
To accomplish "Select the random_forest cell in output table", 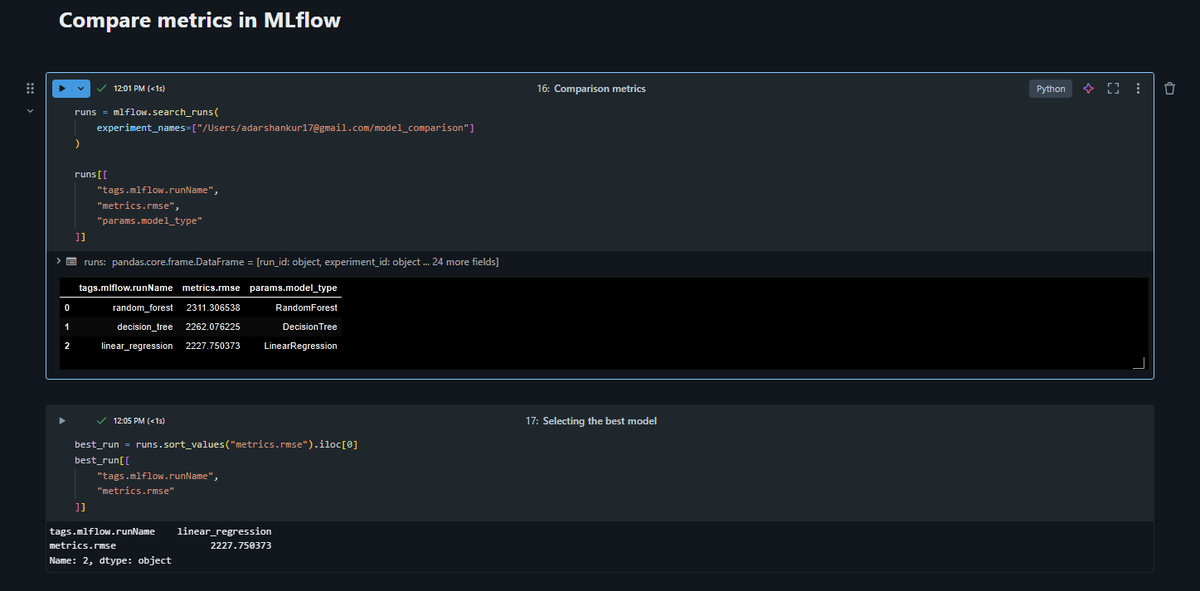I will [142, 308].
